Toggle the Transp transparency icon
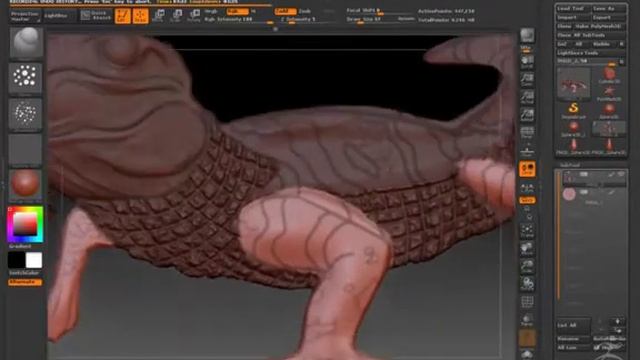The image size is (640, 360). (527, 320)
